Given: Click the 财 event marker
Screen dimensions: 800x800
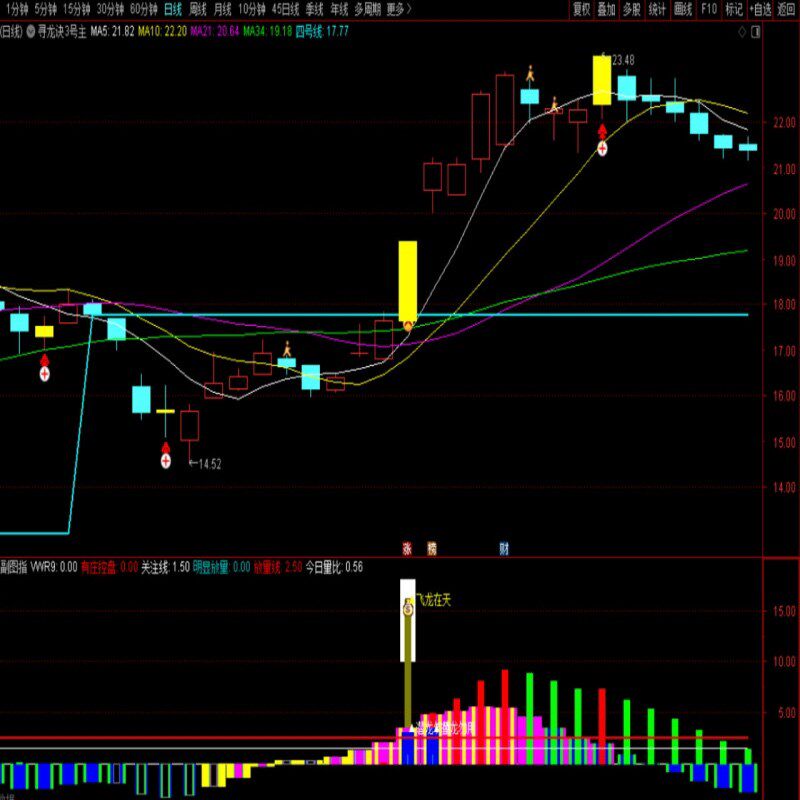Looking at the screenshot, I should click(504, 549).
